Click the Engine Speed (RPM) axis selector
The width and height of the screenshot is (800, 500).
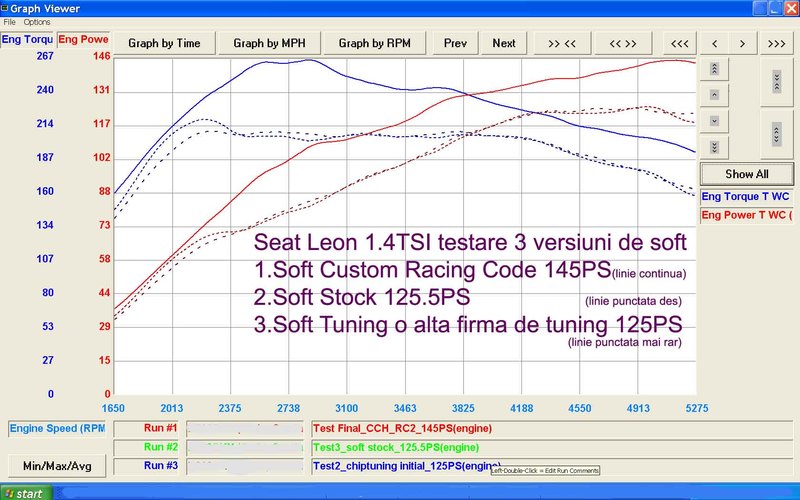coord(57,429)
